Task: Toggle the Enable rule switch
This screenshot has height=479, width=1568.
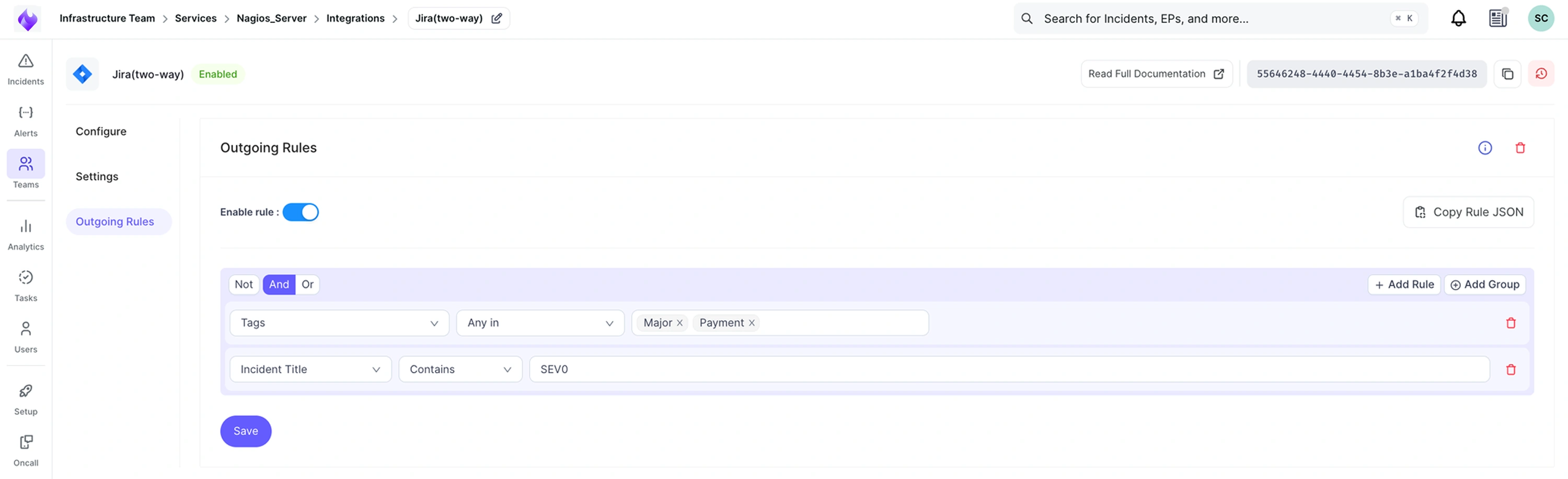Action: click(301, 212)
